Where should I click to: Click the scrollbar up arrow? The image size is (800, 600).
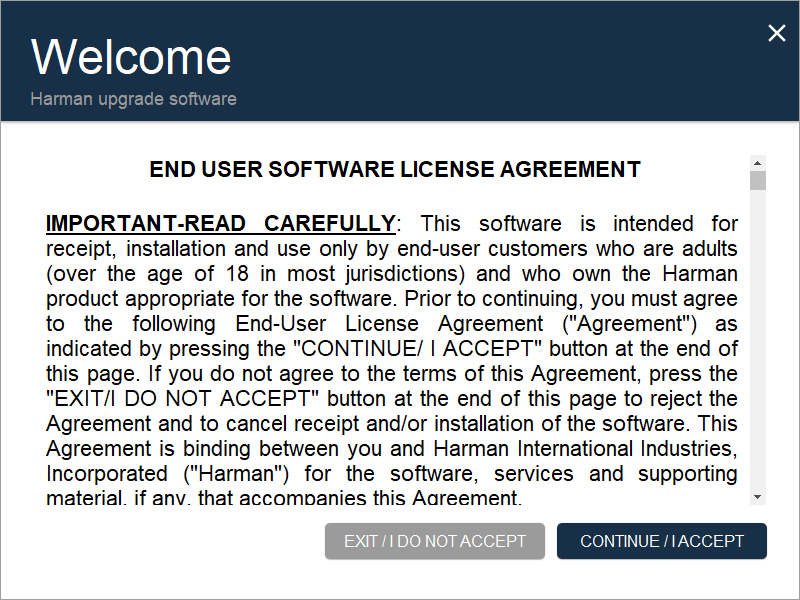coord(757,162)
